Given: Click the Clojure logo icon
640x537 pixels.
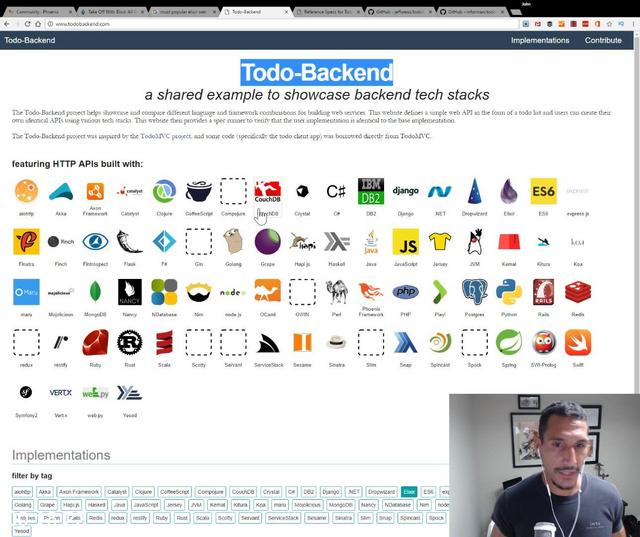Looking at the screenshot, I should [164, 191].
